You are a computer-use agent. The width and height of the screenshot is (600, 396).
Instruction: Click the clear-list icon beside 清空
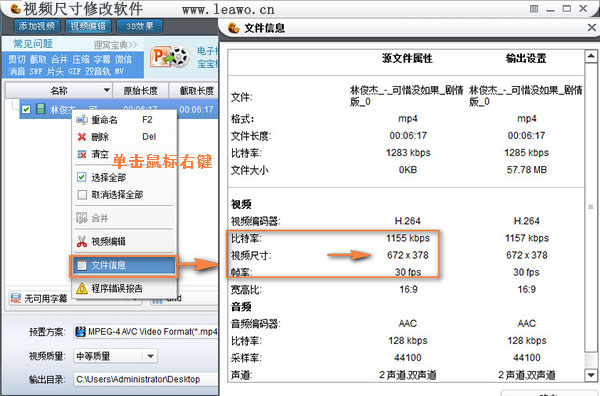tap(82, 154)
